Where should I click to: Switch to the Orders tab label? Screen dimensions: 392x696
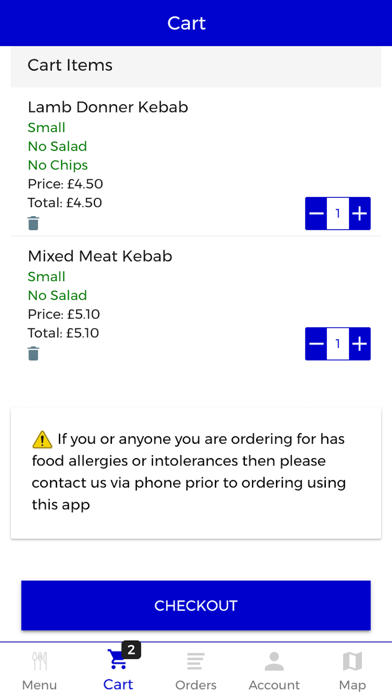196,685
